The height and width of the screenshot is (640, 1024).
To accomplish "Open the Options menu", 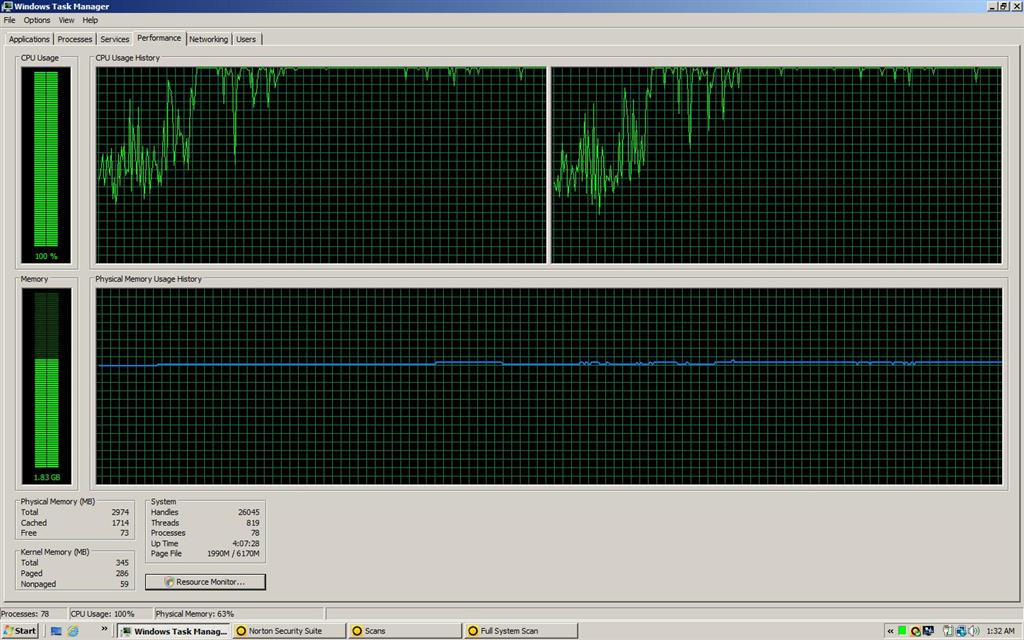I will pos(37,20).
